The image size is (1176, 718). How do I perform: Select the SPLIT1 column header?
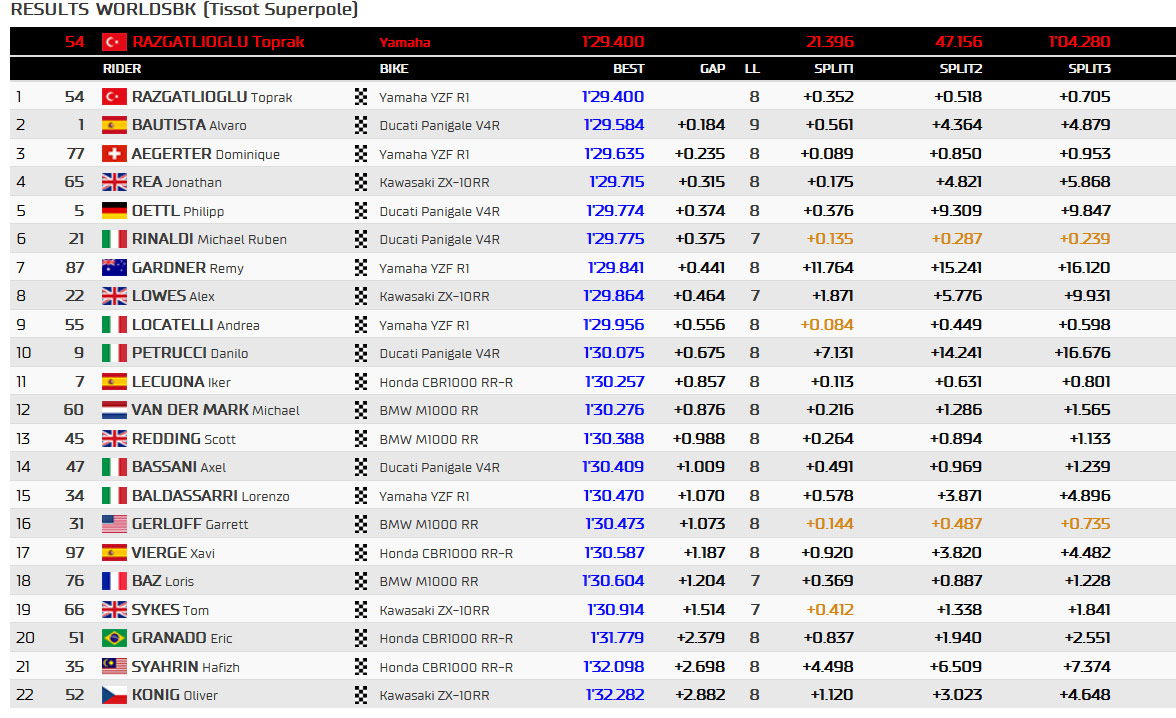(834, 68)
